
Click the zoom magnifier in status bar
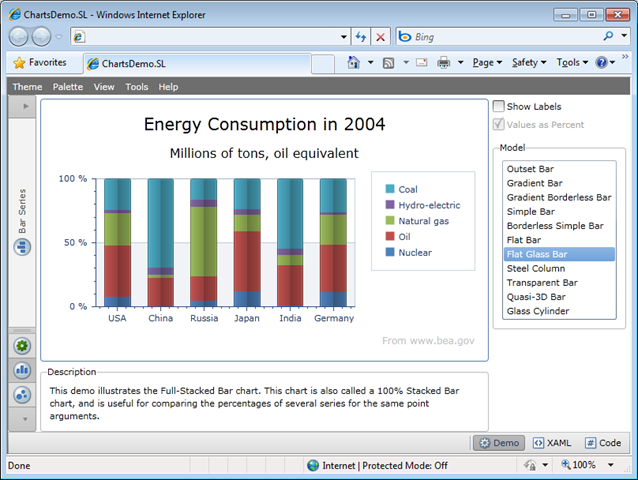tap(566, 464)
